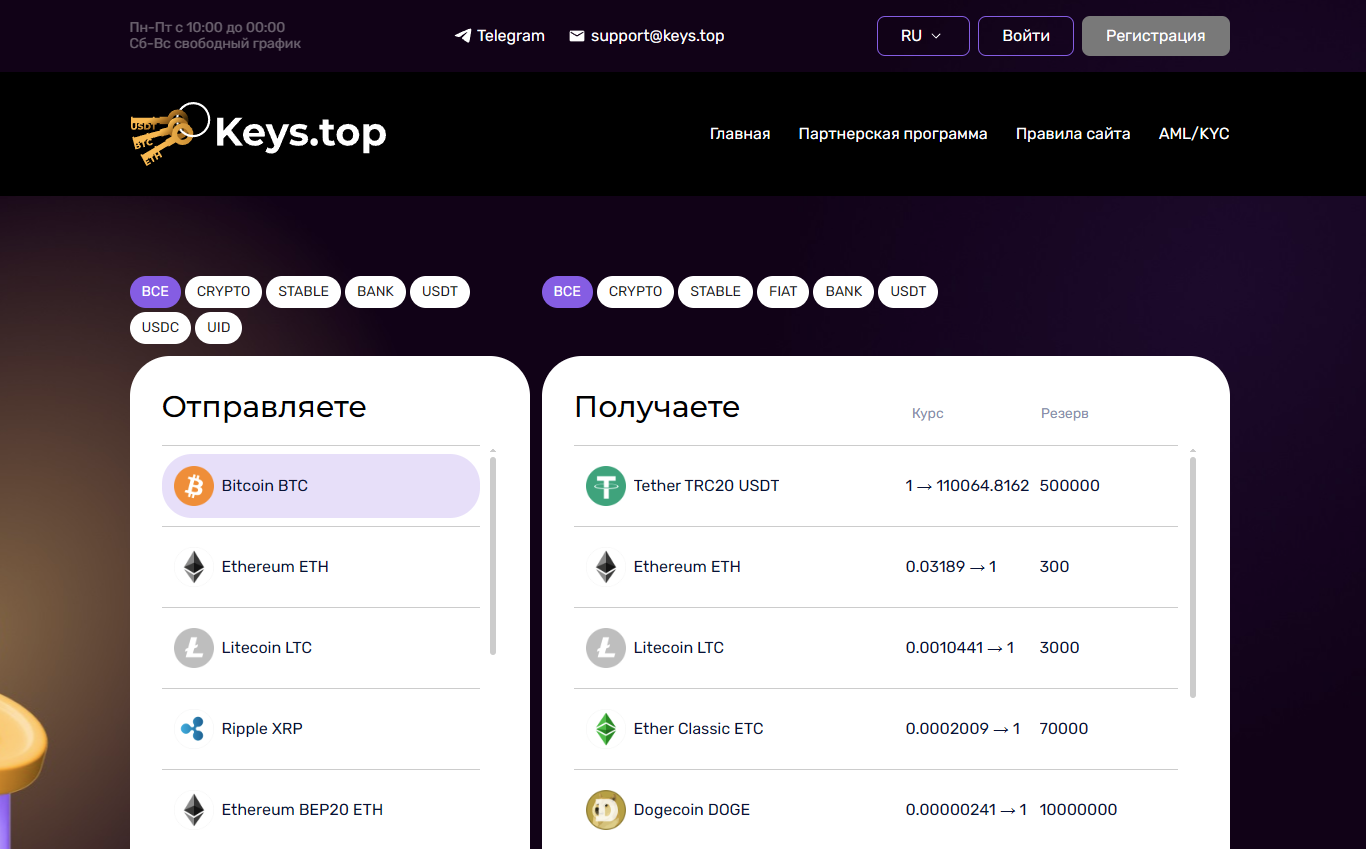Viewport: 1366px width, 849px height.
Task: Click the Регистрация button
Action: tap(1156, 36)
